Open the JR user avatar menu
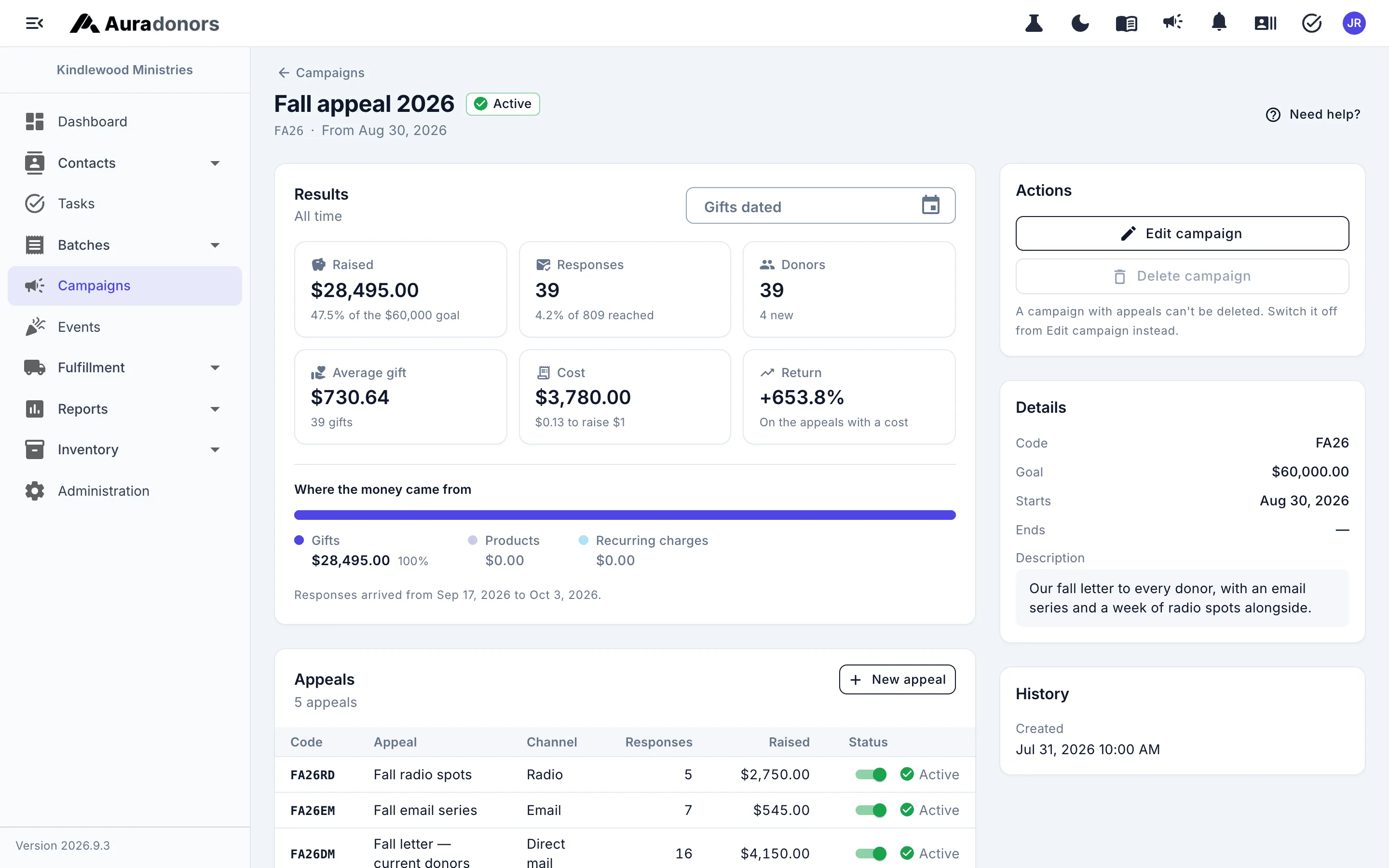 [1354, 24]
